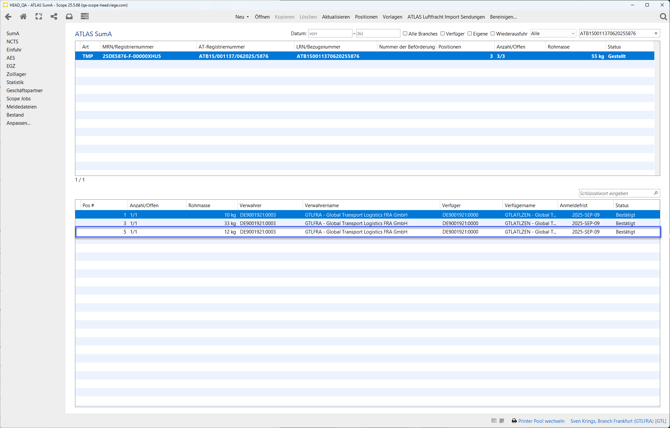
Task: Open Statistik in the sidebar
Action: 15,82
